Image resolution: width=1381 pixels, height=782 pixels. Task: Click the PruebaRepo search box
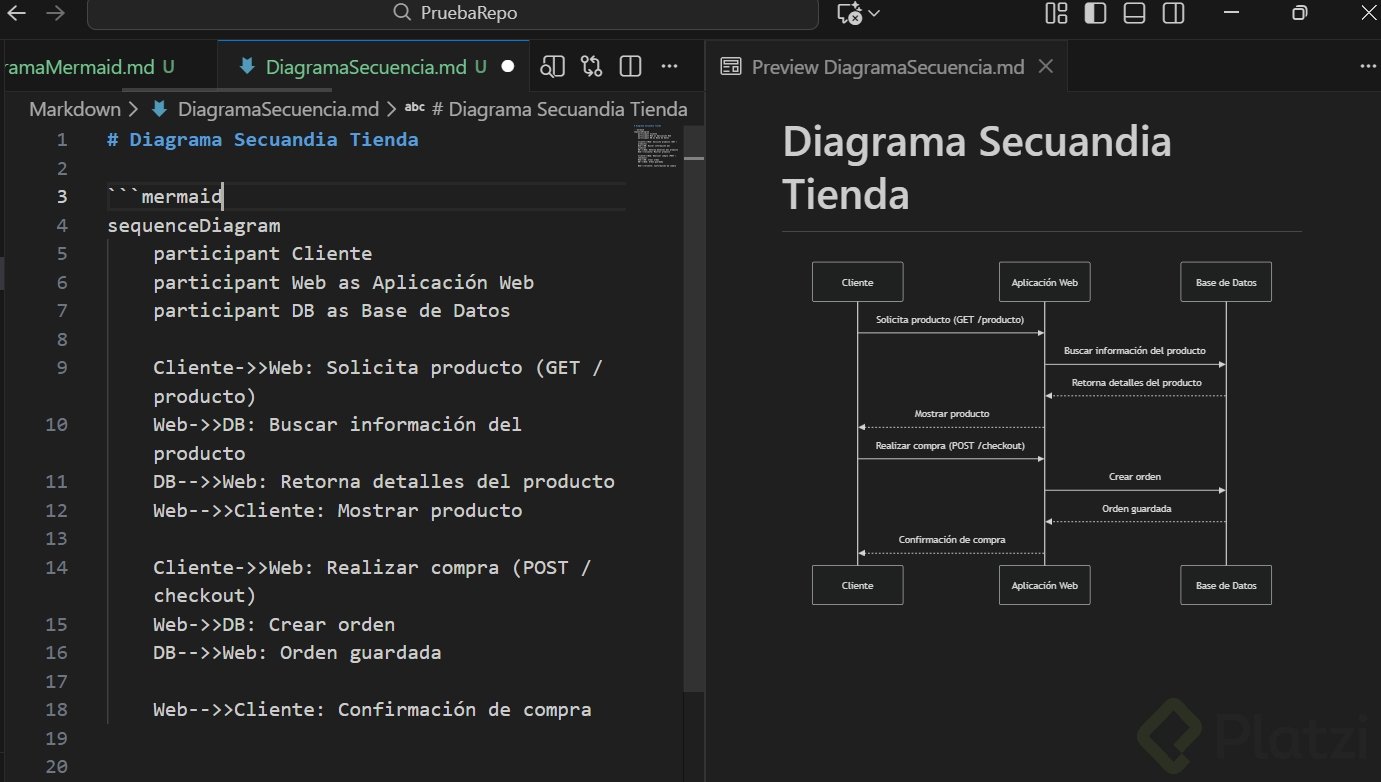point(453,13)
